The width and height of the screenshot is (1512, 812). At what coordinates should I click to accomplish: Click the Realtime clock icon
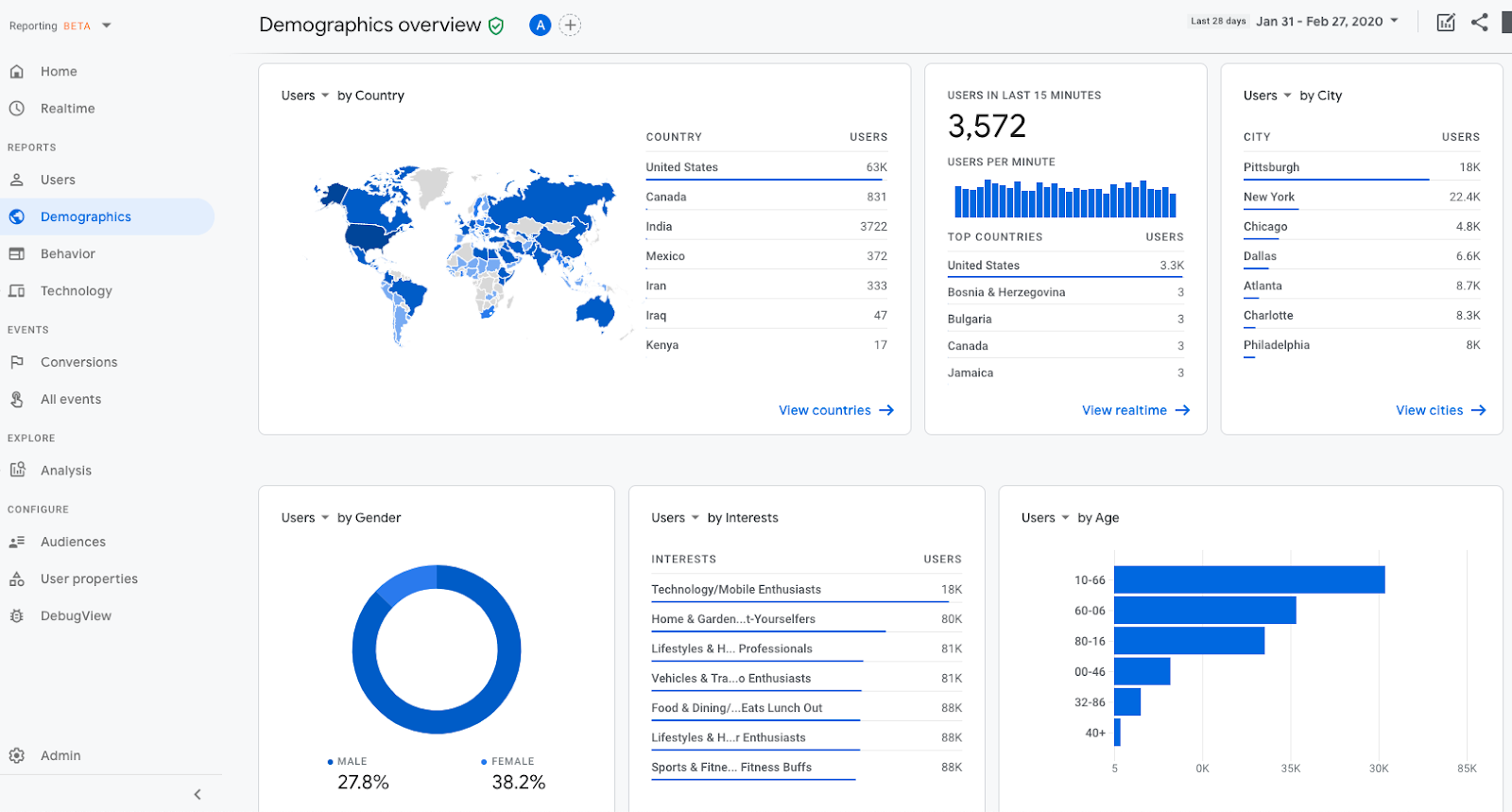(17, 109)
